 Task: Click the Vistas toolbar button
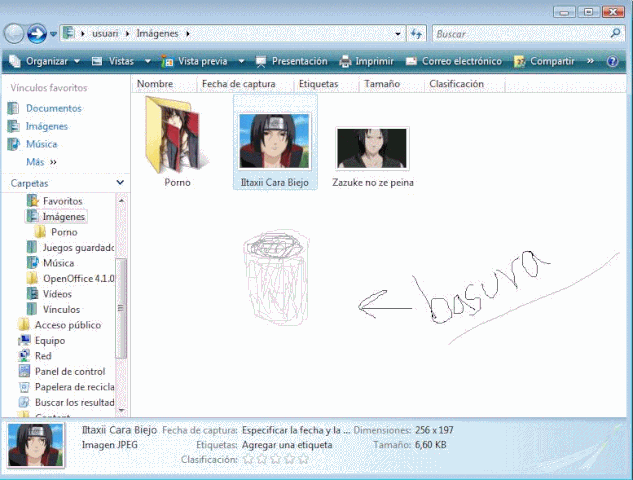pos(113,61)
